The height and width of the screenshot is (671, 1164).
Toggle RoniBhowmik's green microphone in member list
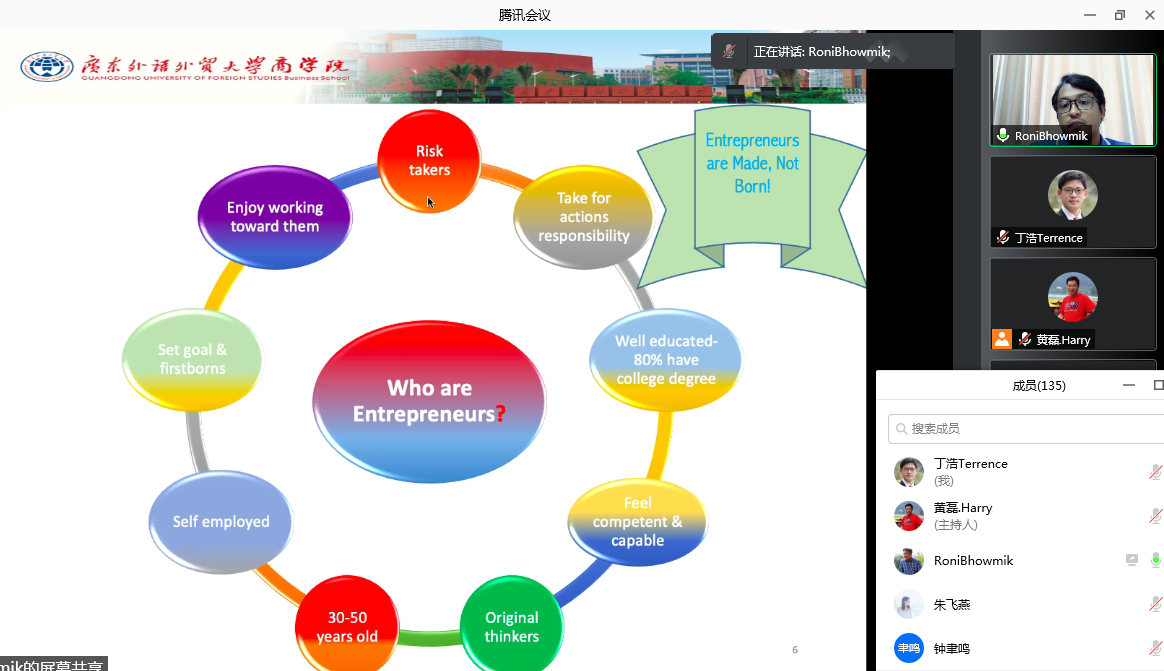tap(1155, 560)
